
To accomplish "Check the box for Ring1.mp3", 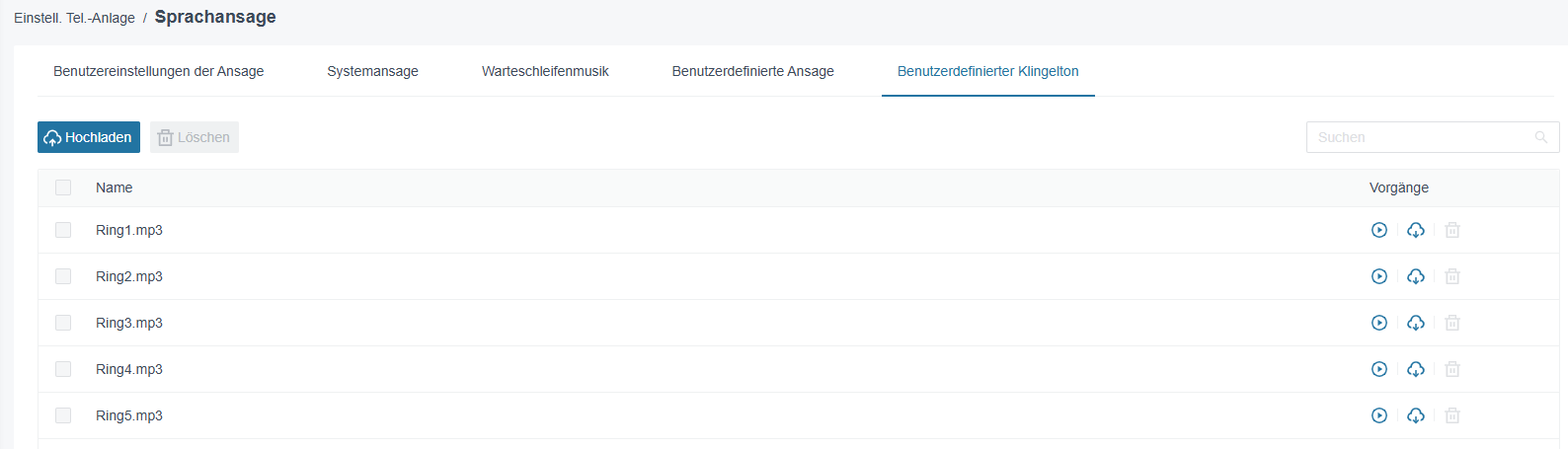I will (x=63, y=230).
